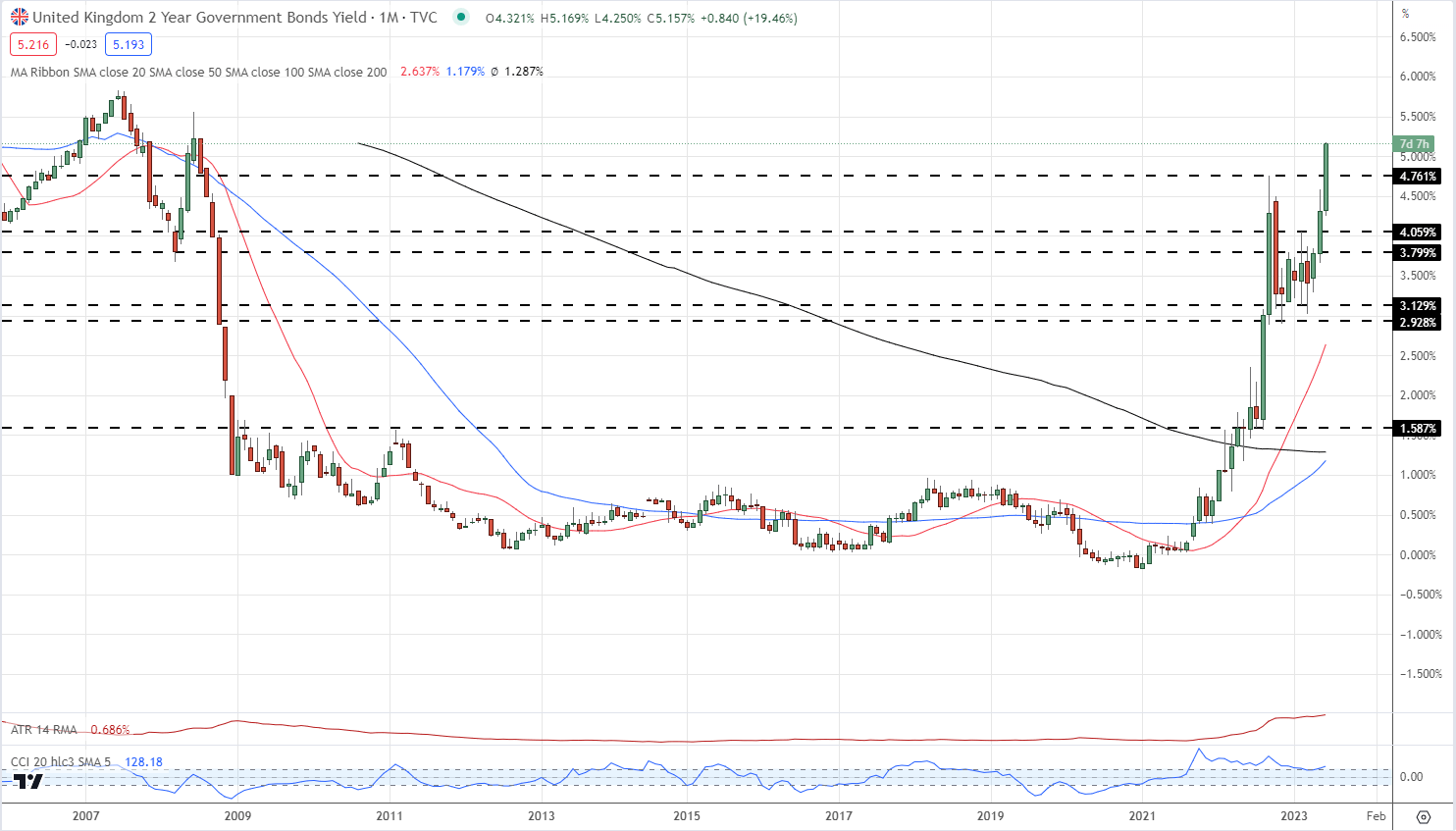Screen dimensions: 1456x831
Task: Click the 0.00 CCI axis label
Action: pyautogui.click(x=1411, y=777)
